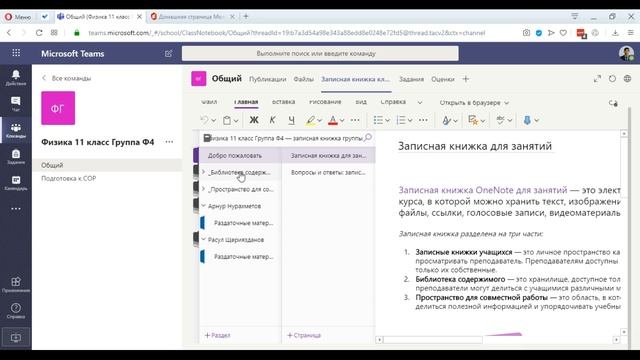Open highlight color dropdown arrow

320,120
